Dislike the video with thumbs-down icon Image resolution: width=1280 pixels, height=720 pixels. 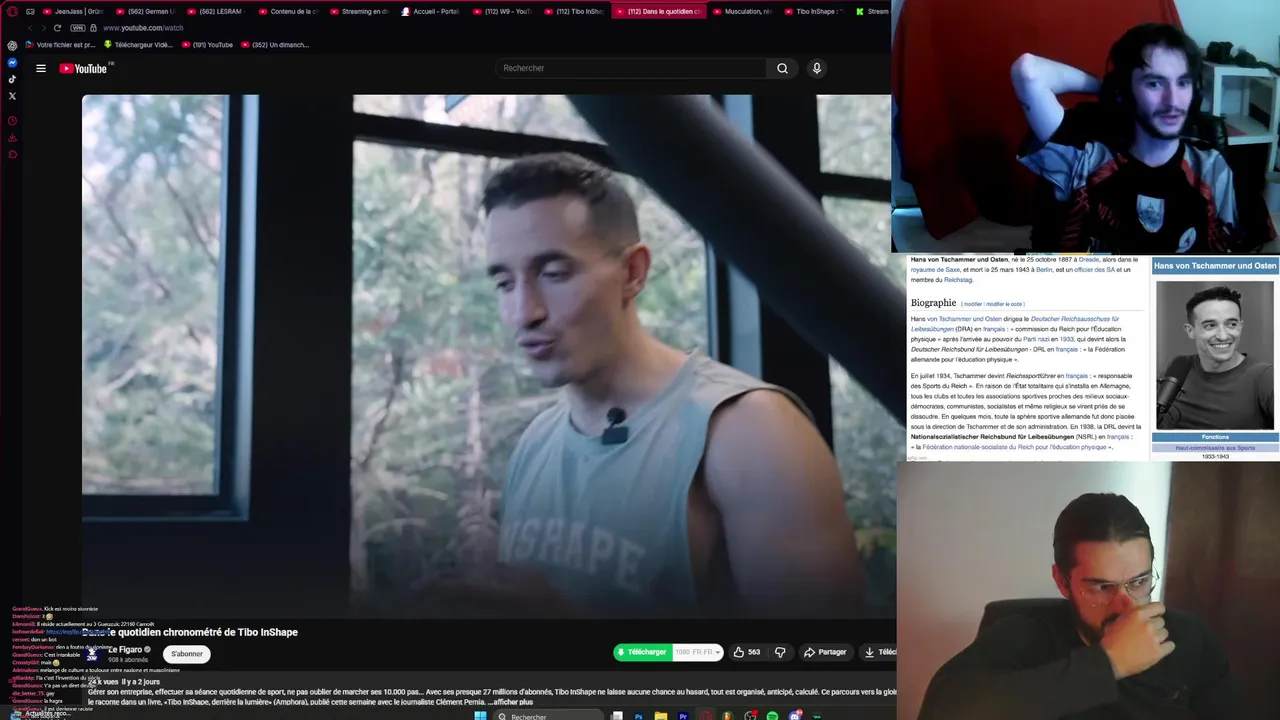(780, 652)
